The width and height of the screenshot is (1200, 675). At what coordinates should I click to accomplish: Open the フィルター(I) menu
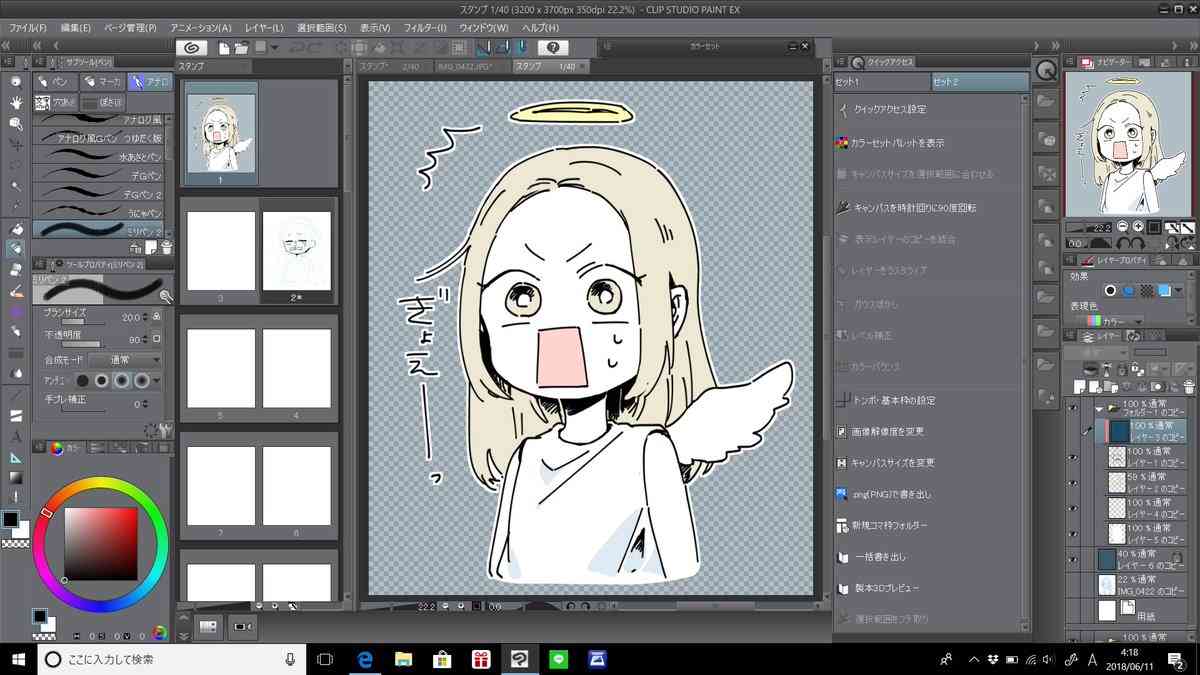[x=427, y=27]
